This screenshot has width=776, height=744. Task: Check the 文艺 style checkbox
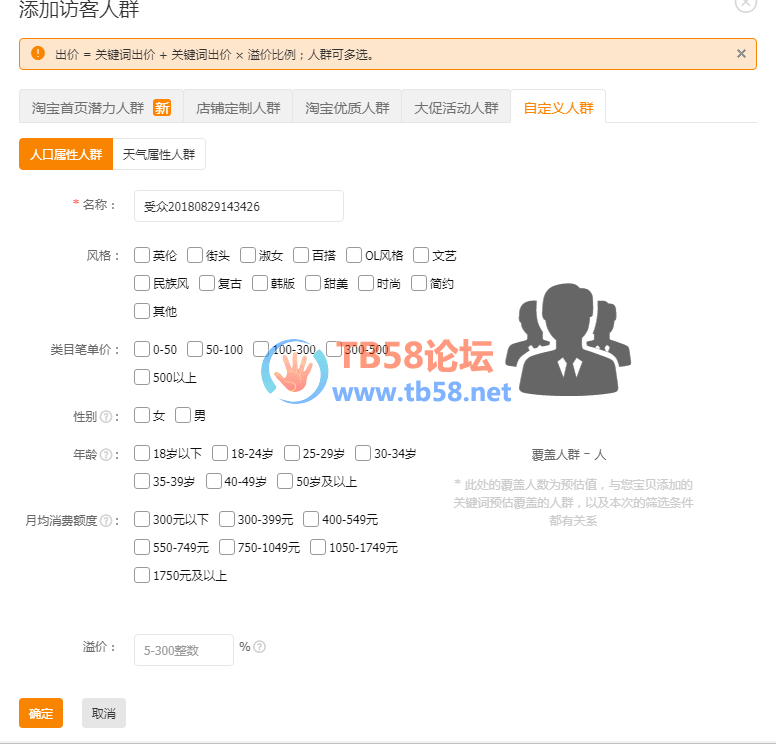[x=421, y=255]
